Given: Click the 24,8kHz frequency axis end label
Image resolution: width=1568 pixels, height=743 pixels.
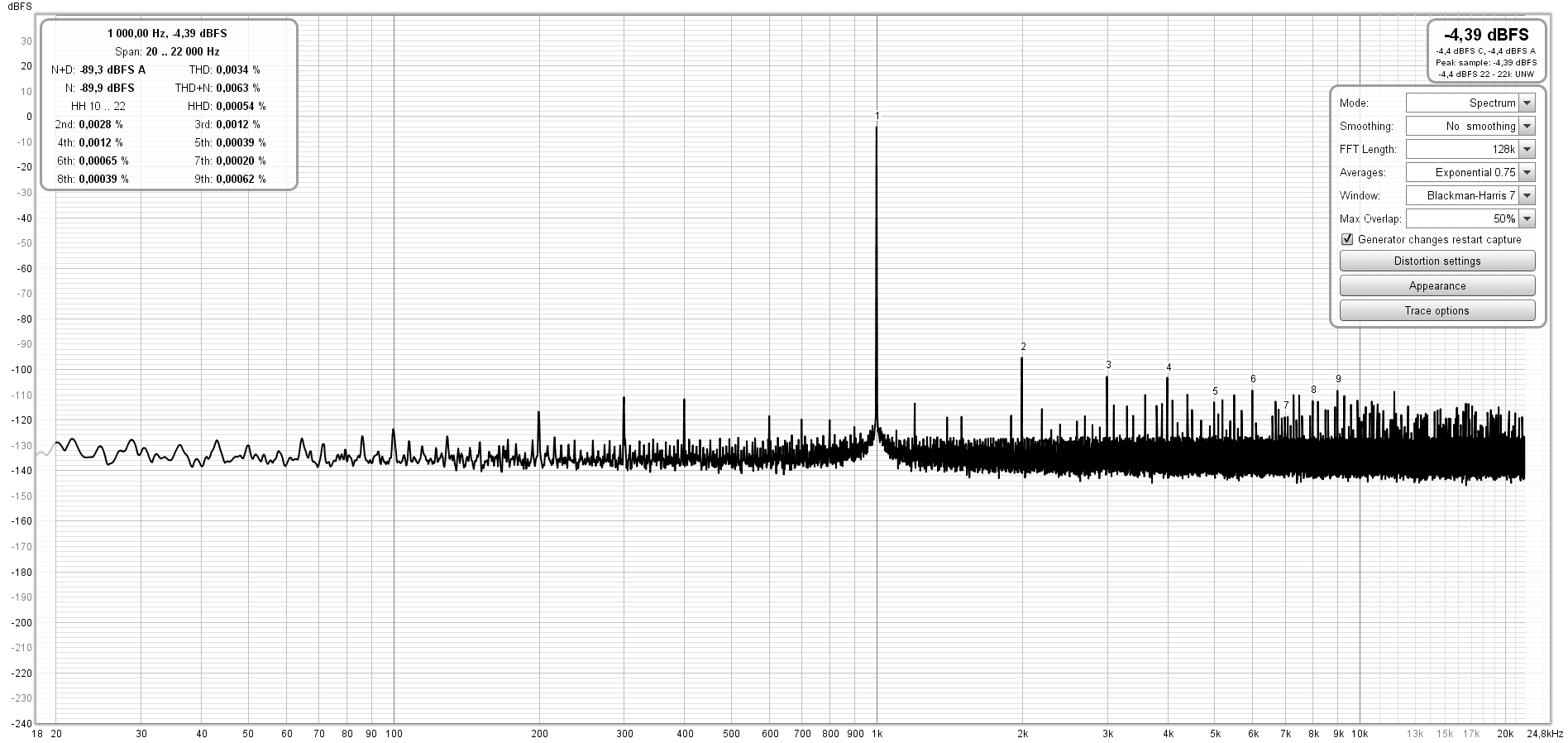Looking at the screenshot, I should [1544, 733].
